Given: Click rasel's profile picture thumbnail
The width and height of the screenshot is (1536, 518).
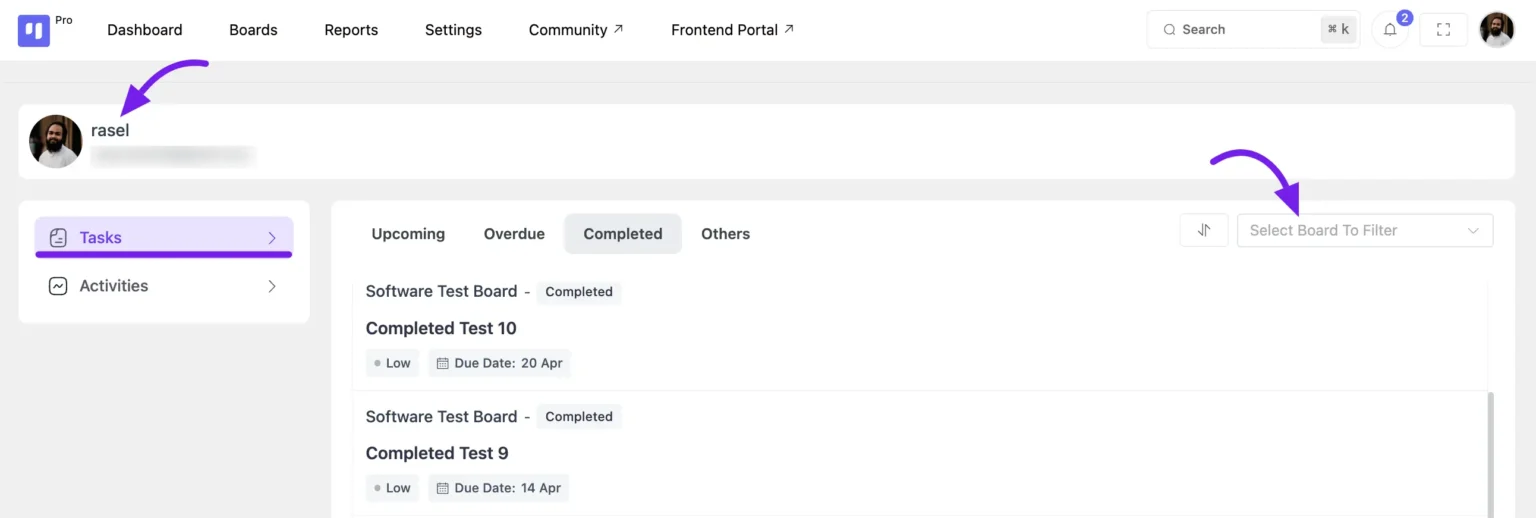Looking at the screenshot, I should (x=56, y=141).
